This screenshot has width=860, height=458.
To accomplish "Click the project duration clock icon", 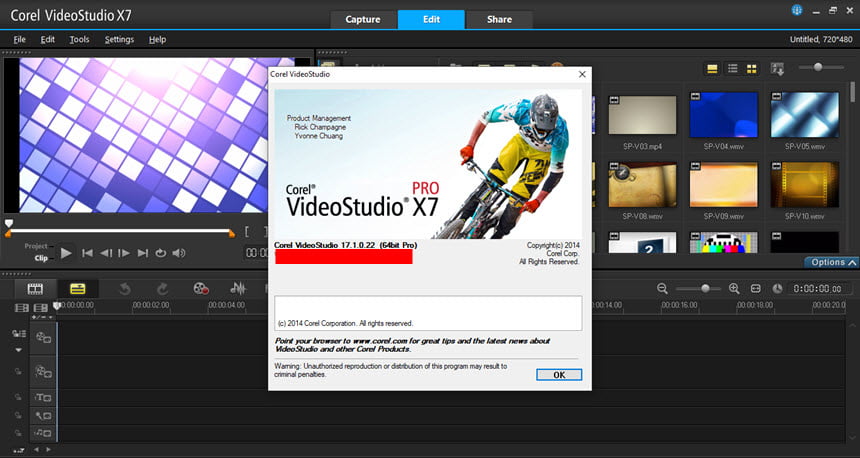I will click(777, 289).
